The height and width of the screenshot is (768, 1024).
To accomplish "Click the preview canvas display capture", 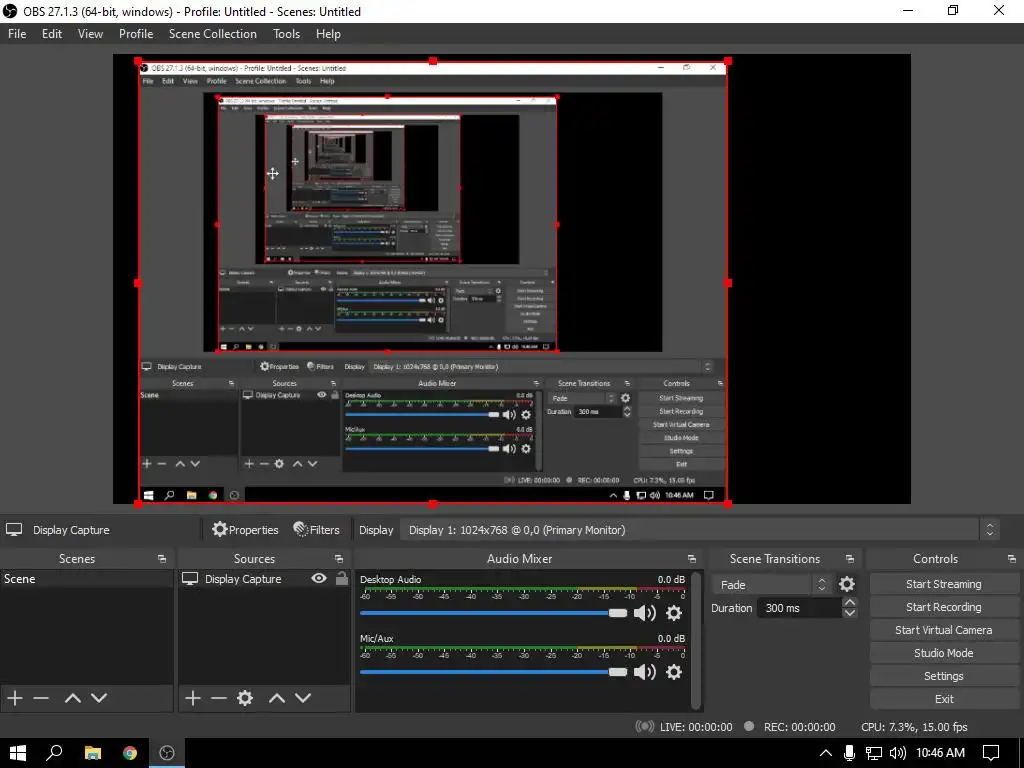I will [x=433, y=282].
